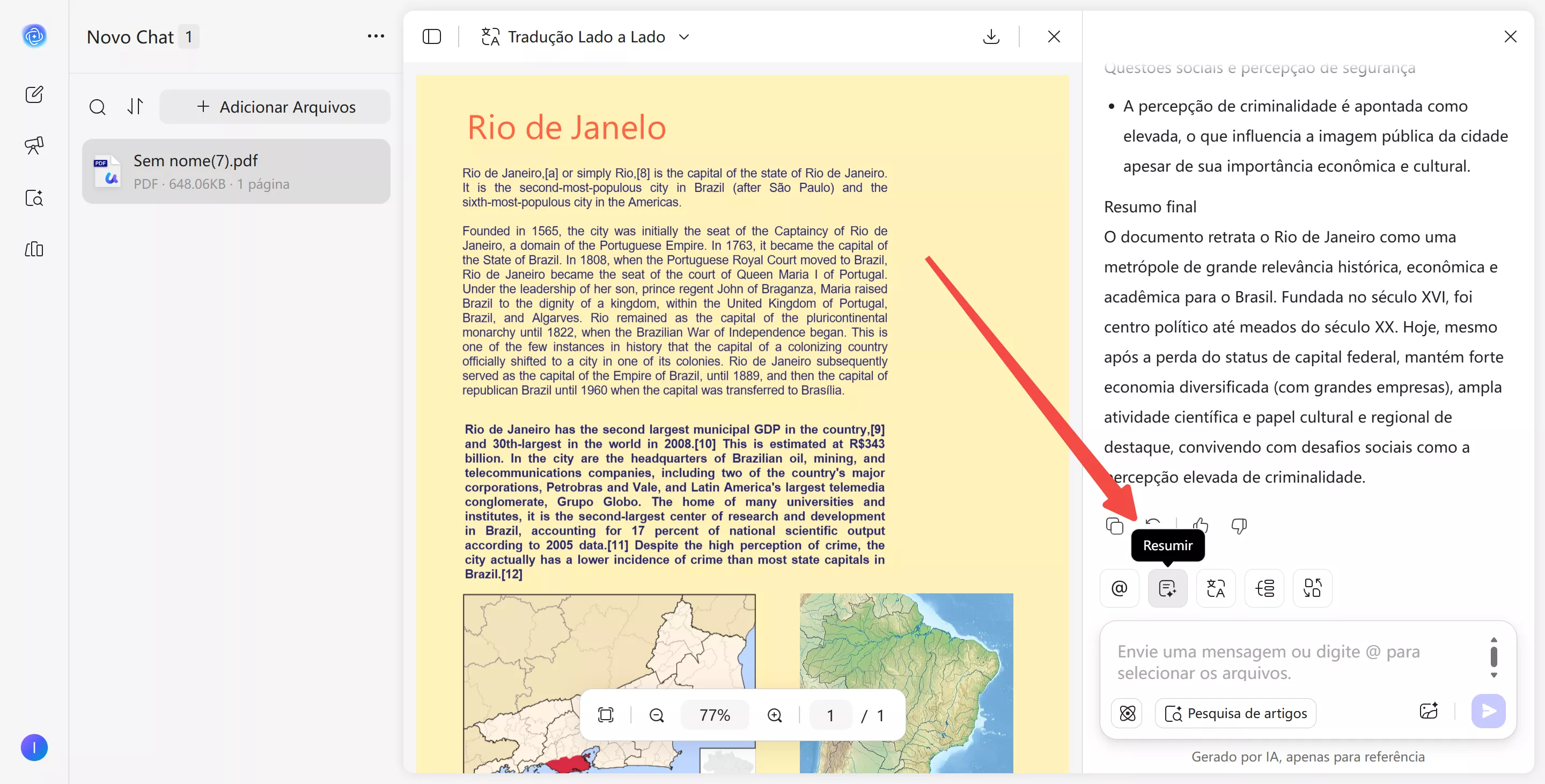Screen dimensions: 1545x784
Task: Open the AI search tool in sidebar
Action: pyautogui.click(x=34, y=198)
